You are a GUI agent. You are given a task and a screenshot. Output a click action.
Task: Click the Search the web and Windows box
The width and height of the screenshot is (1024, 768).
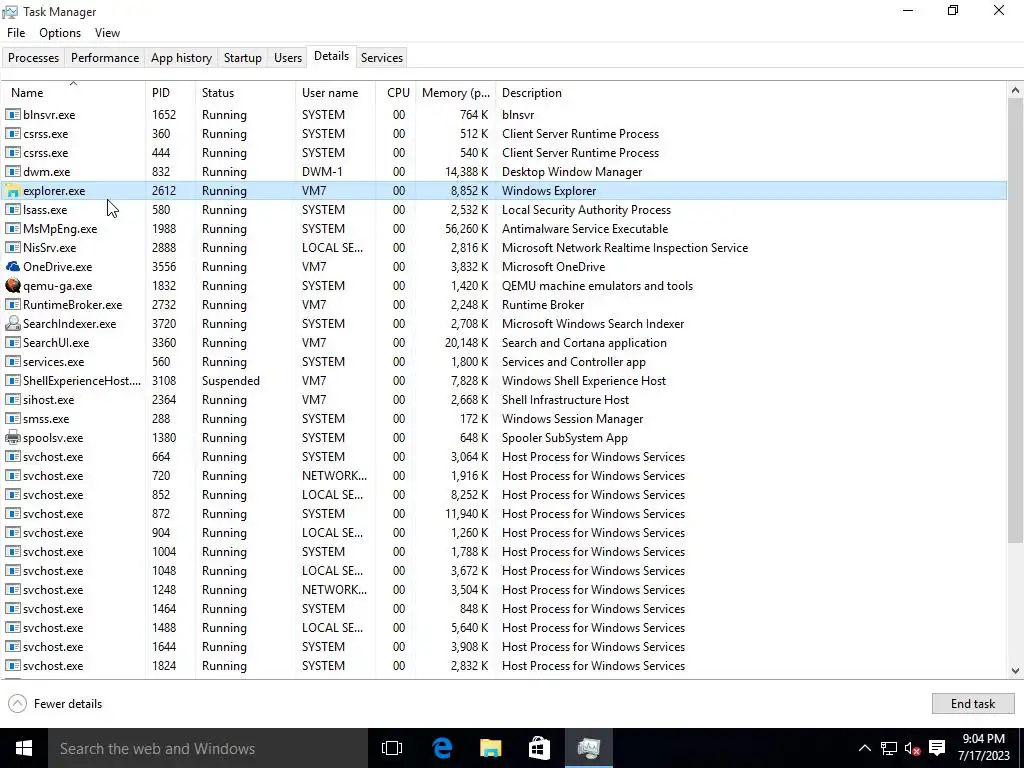pyautogui.click(x=208, y=748)
